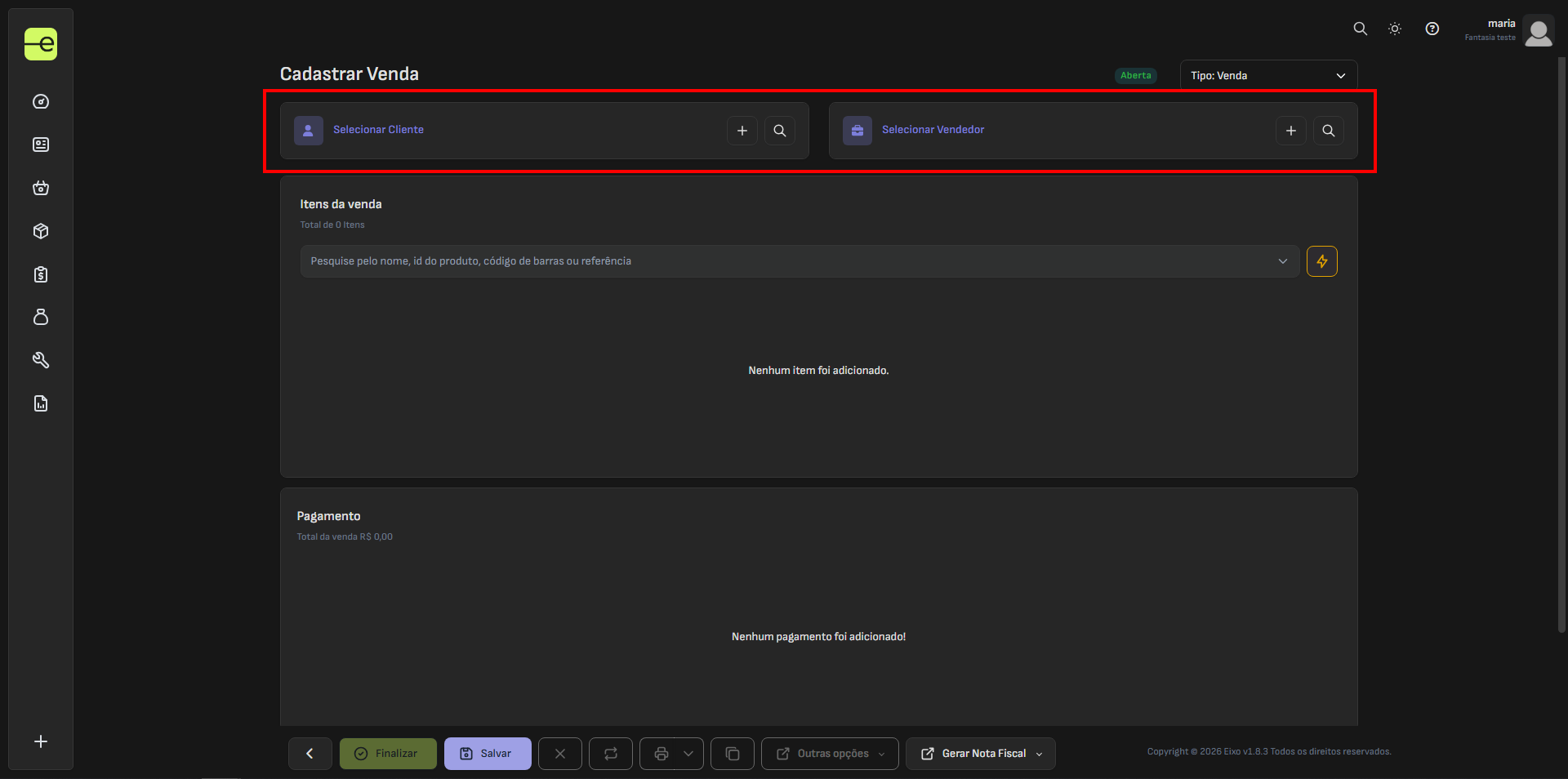The height and width of the screenshot is (779, 1568).
Task: Click the Cadastrar Venda heading
Action: pyautogui.click(x=350, y=73)
